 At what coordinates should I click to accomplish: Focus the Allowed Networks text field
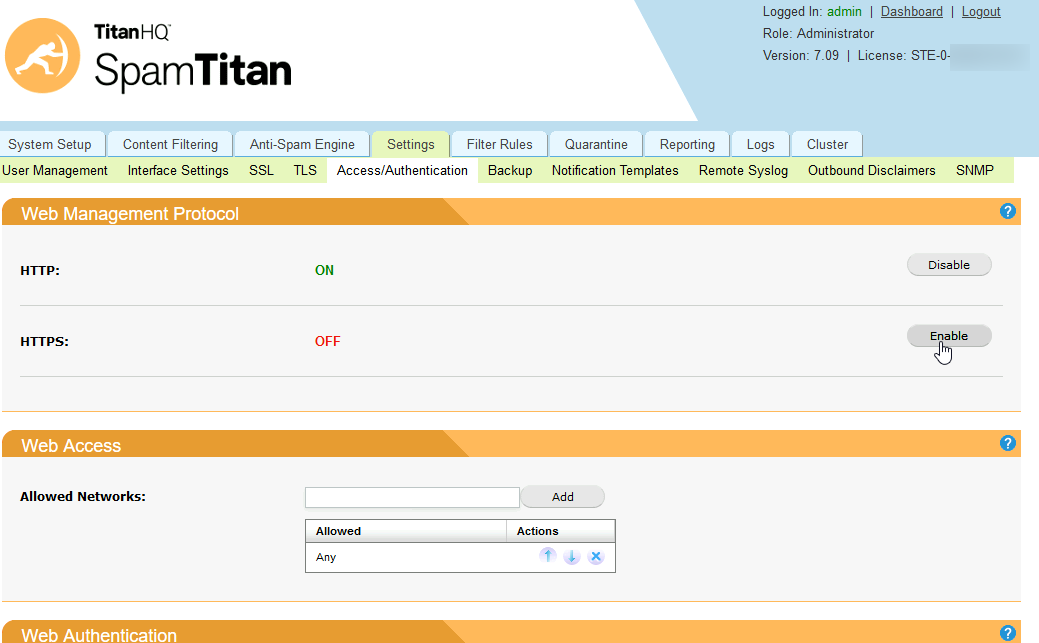point(412,497)
